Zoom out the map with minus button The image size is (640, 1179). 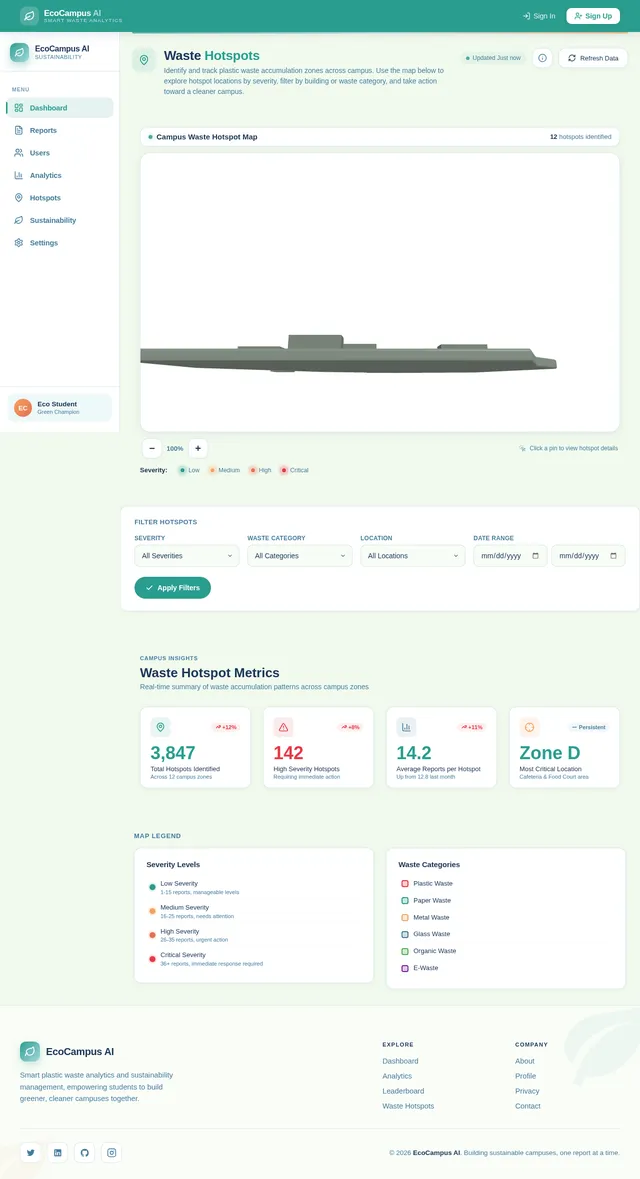pyautogui.click(x=152, y=448)
